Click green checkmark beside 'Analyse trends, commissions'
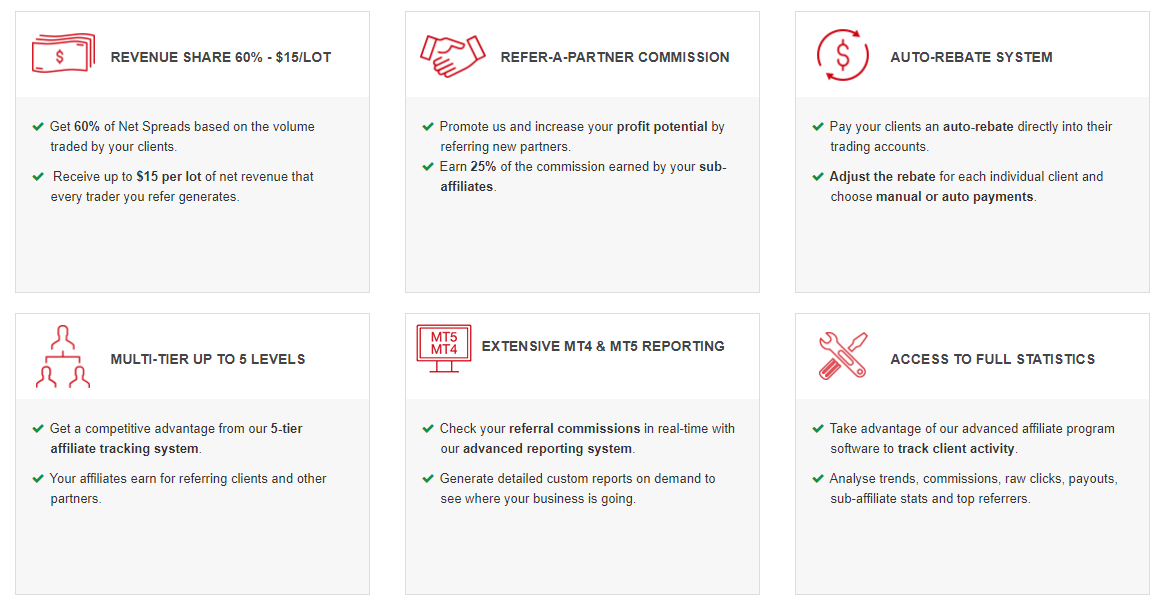Screen dimensions: 1162x607 click(x=818, y=479)
